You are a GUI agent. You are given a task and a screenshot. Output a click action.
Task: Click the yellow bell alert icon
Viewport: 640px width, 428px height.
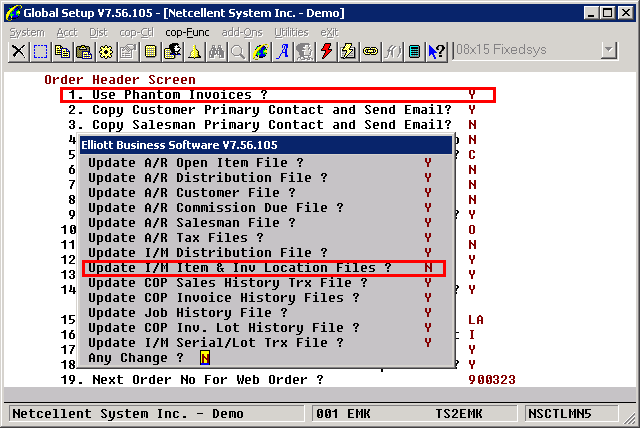click(x=194, y=52)
